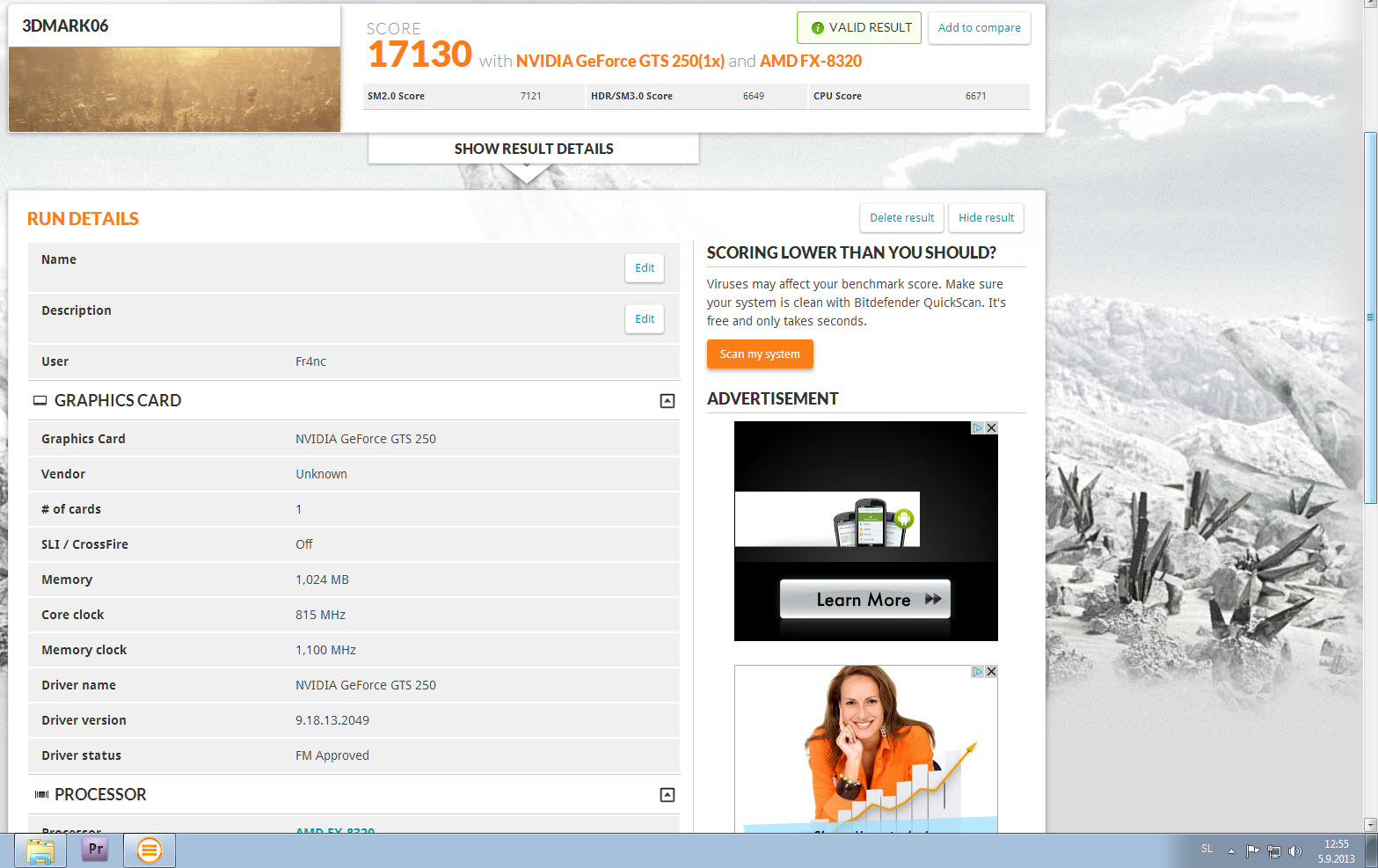Collapse the Processor section icon
This screenshot has width=1378, height=868.
coord(667,795)
